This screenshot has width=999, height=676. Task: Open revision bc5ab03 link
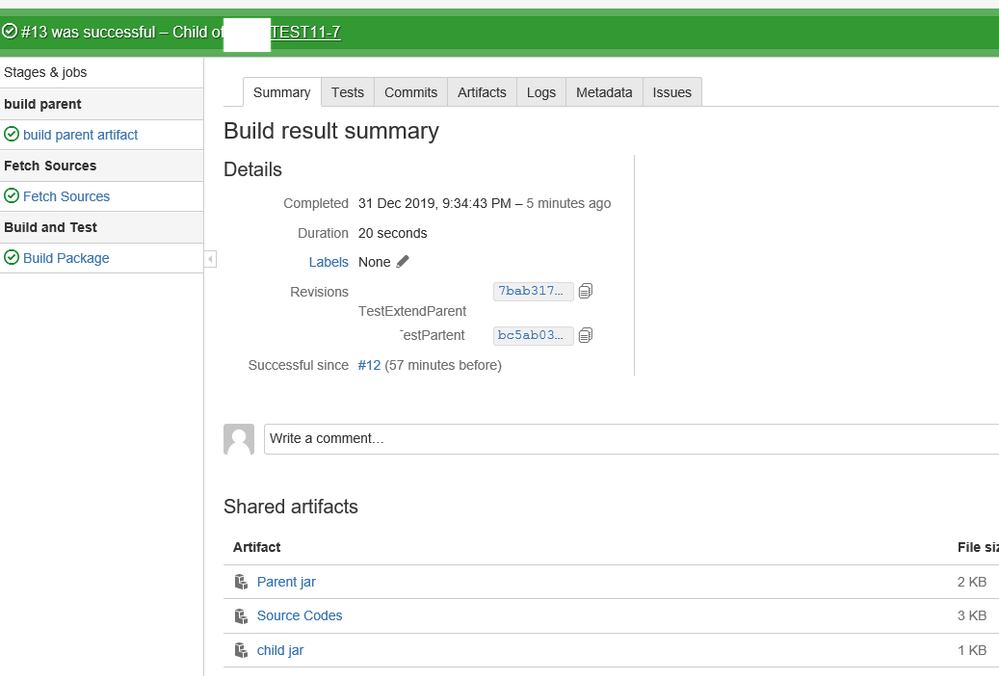533,335
